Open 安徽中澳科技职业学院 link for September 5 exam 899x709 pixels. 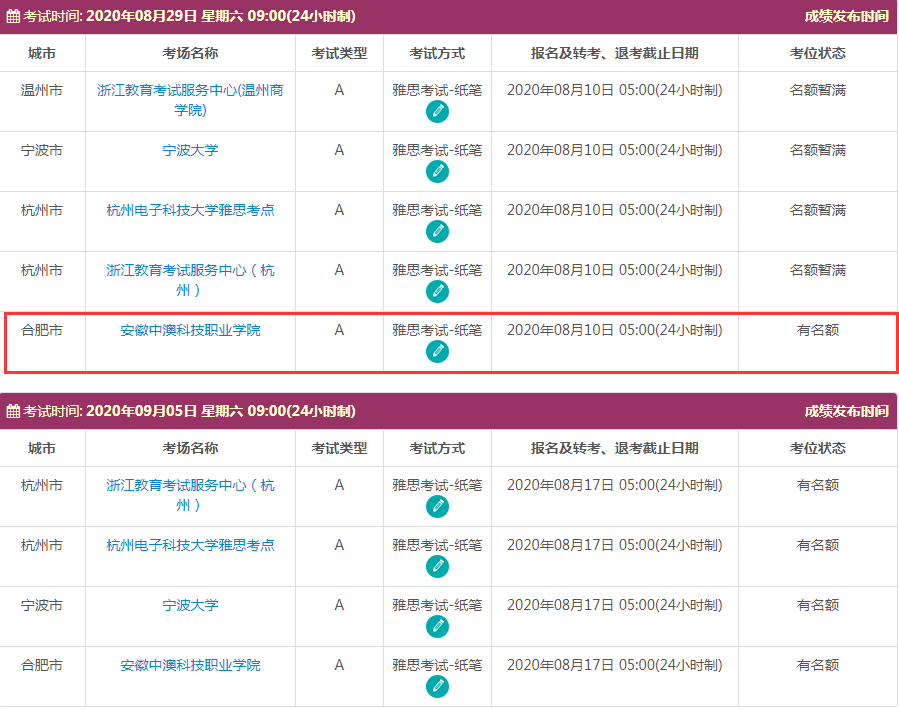tap(190, 665)
